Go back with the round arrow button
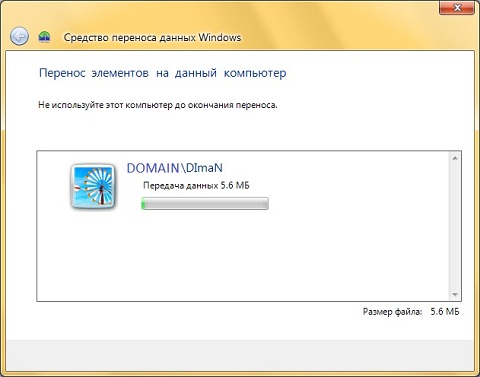The height and width of the screenshot is (377, 480). point(19,36)
